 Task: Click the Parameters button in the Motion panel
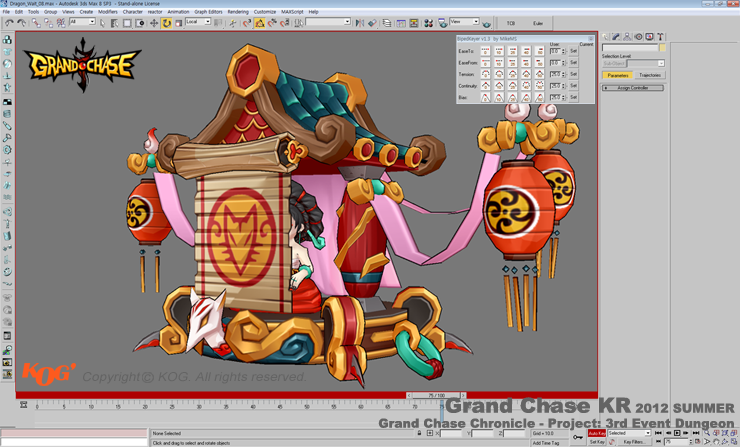618,75
